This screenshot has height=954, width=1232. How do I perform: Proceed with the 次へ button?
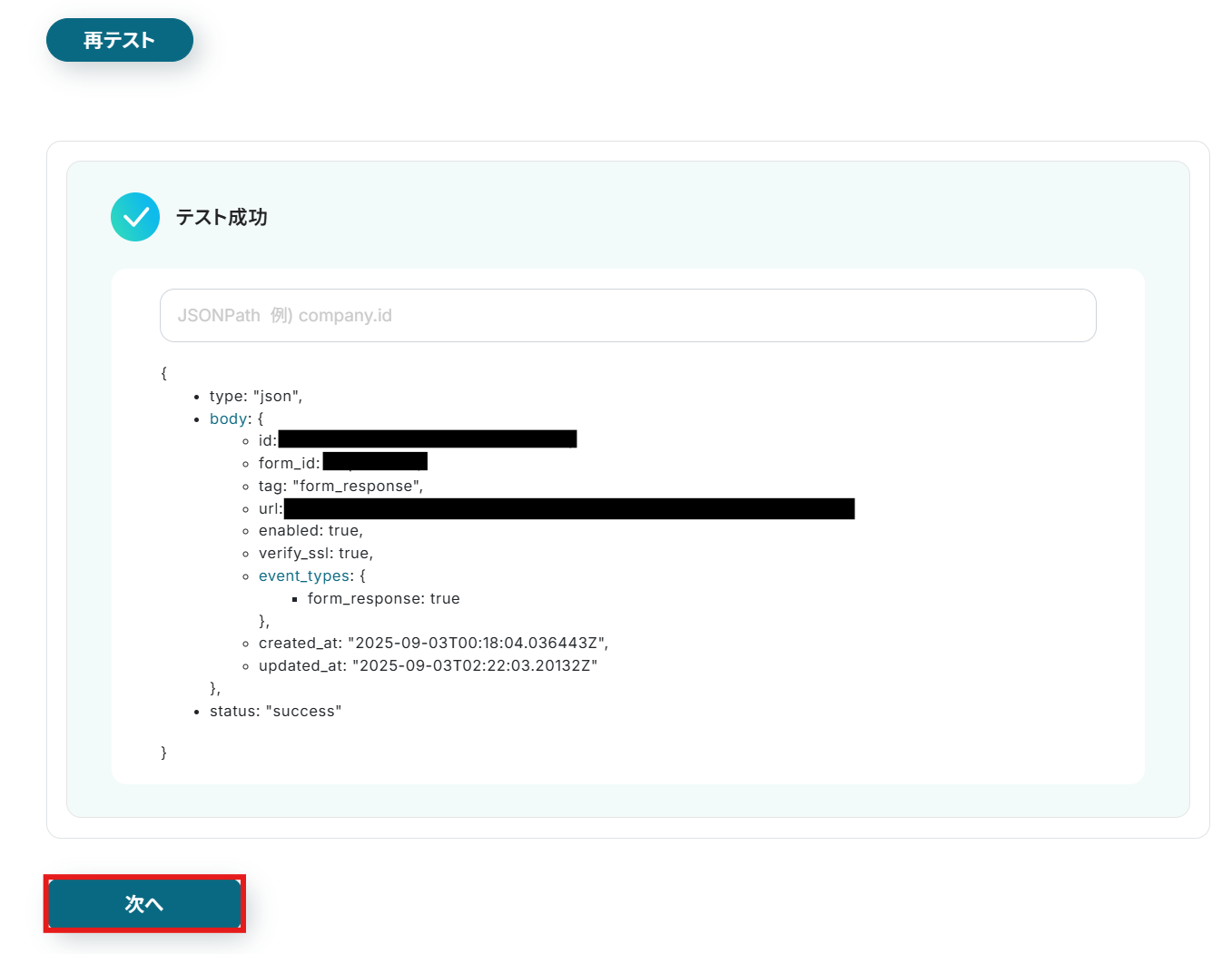pos(144,903)
